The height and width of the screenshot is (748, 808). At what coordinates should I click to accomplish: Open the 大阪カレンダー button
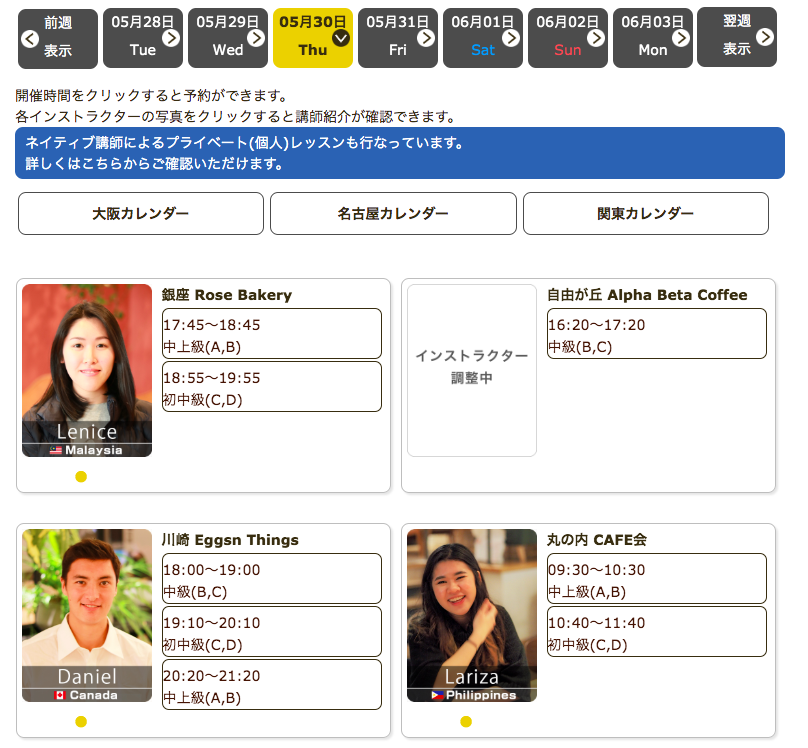[141, 214]
